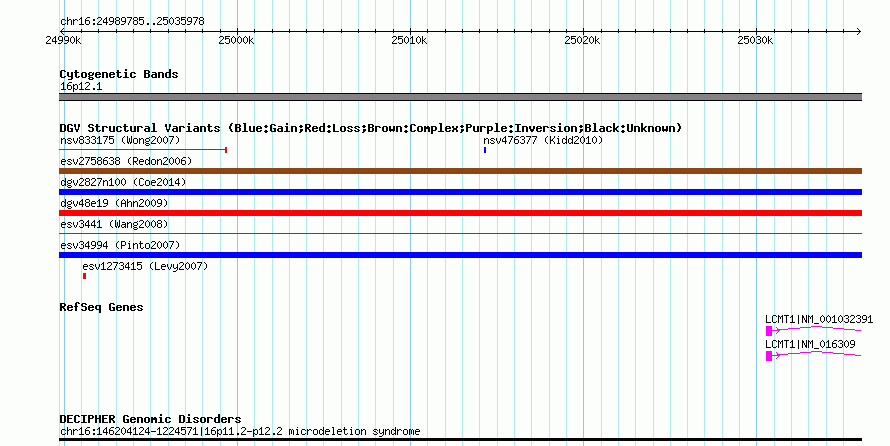Click the 24990k ruler tick label

[63, 40]
